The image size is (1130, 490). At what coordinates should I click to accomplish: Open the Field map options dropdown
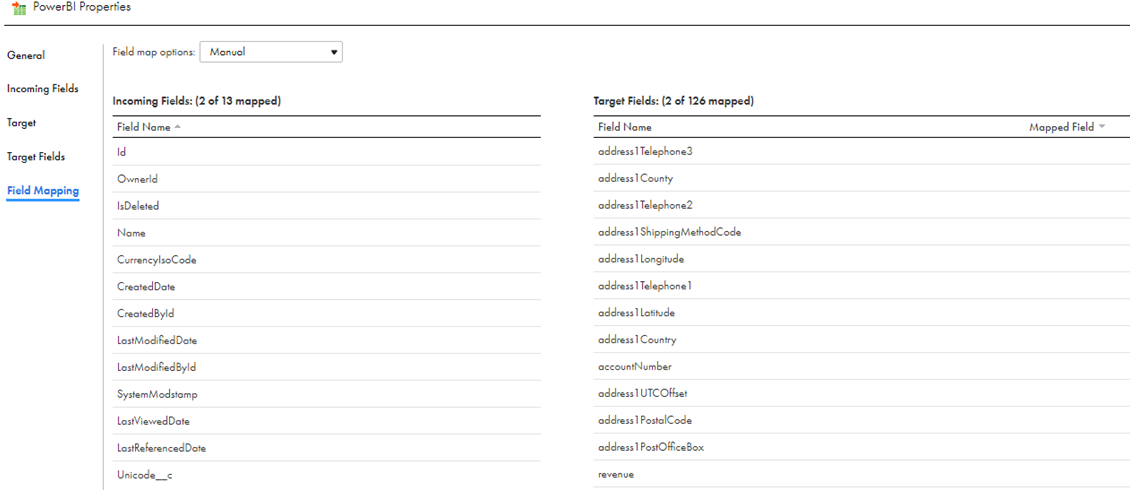tap(271, 52)
